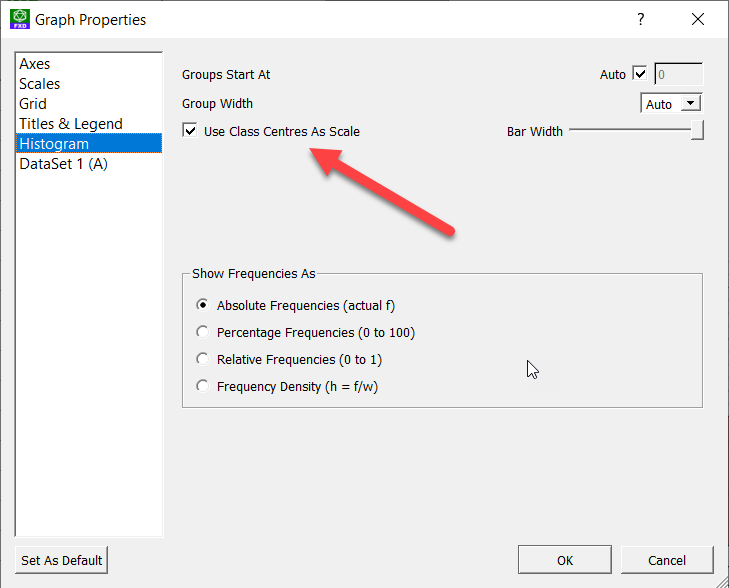Select Frequency Density (h = f/w) option
The width and height of the screenshot is (729, 588).
[x=203, y=386]
